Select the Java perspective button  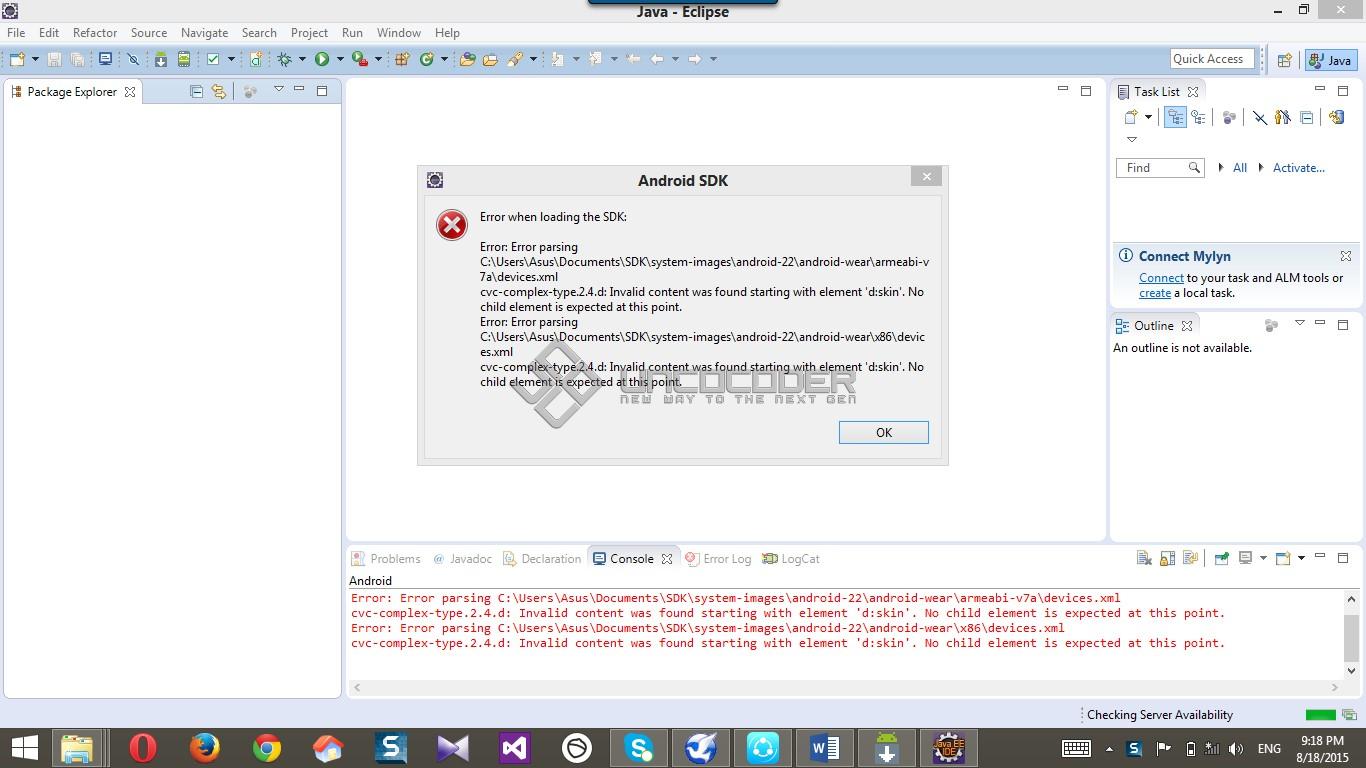1330,60
